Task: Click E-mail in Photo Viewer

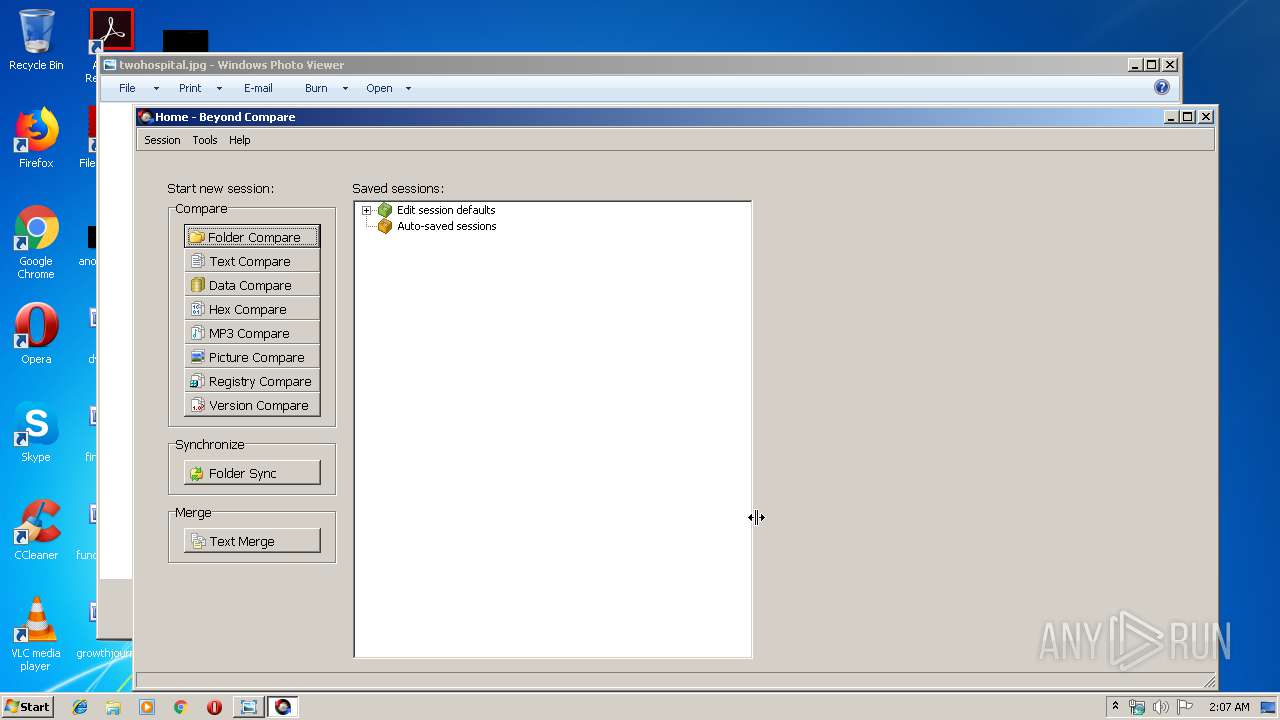Action: (258, 88)
